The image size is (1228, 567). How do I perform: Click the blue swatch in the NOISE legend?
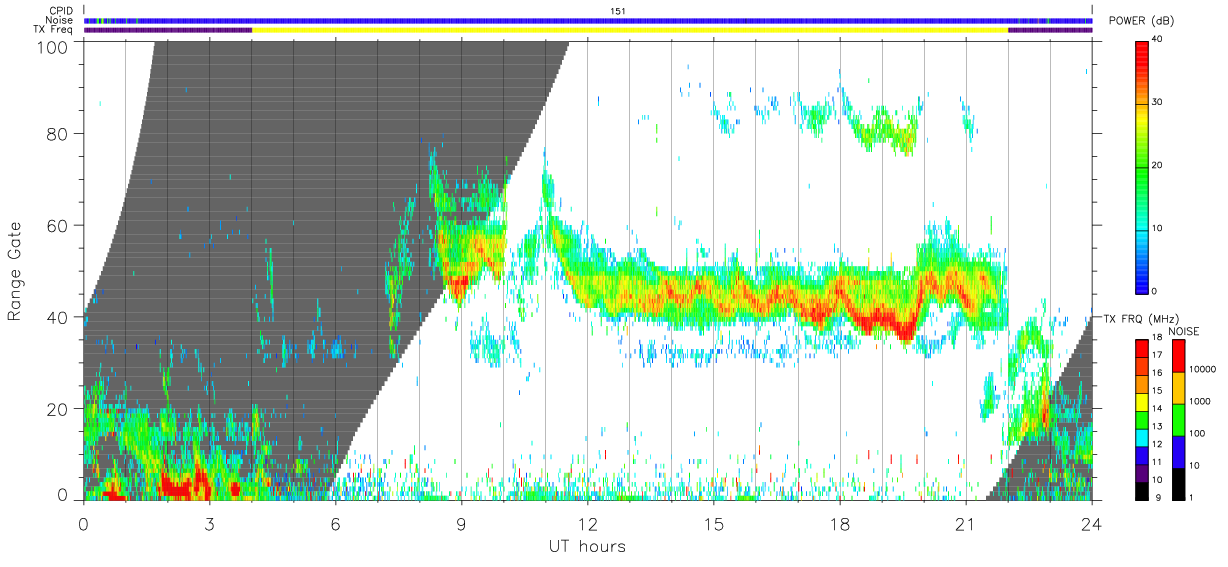[x=1178, y=452]
